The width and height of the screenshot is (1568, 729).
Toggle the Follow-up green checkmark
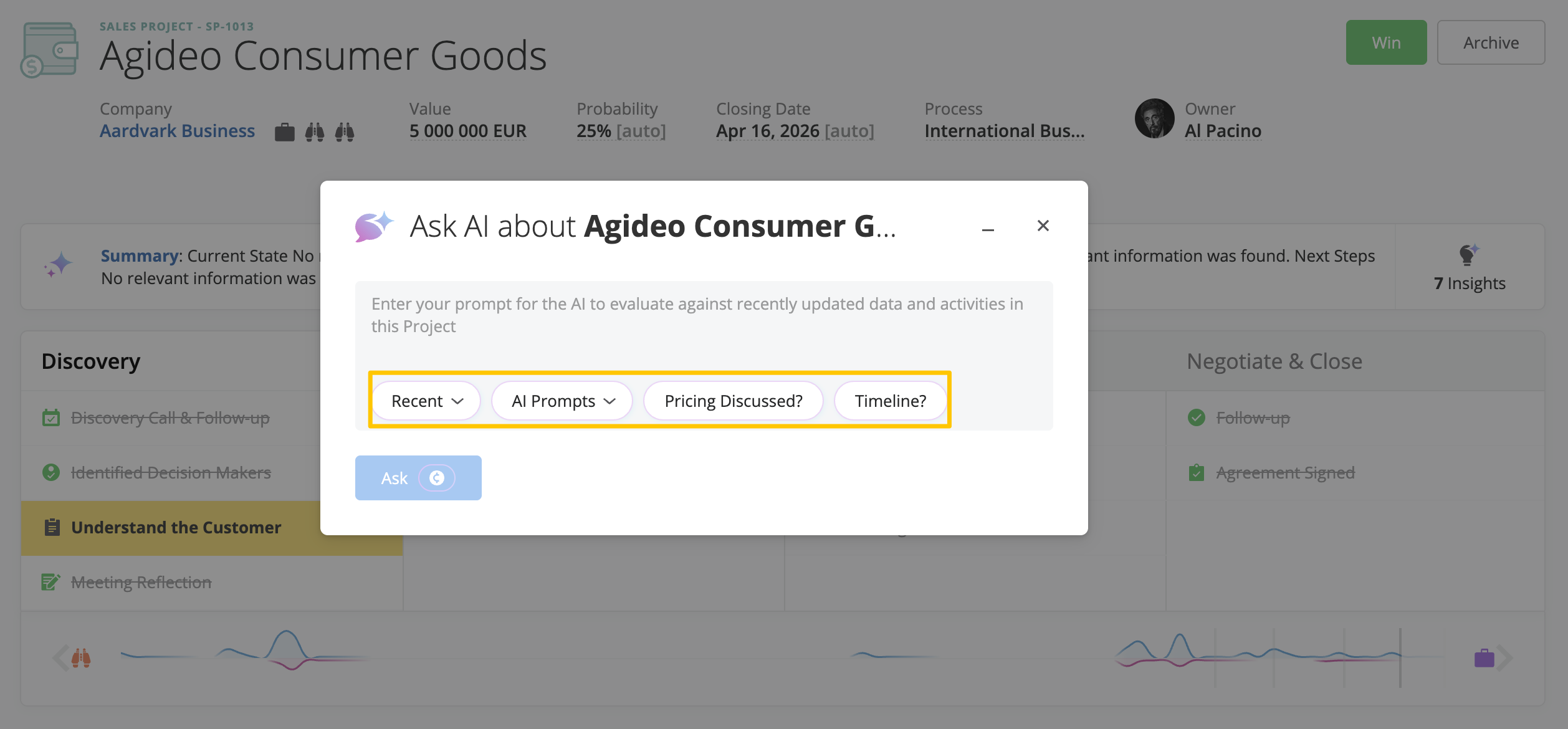(1197, 417)
